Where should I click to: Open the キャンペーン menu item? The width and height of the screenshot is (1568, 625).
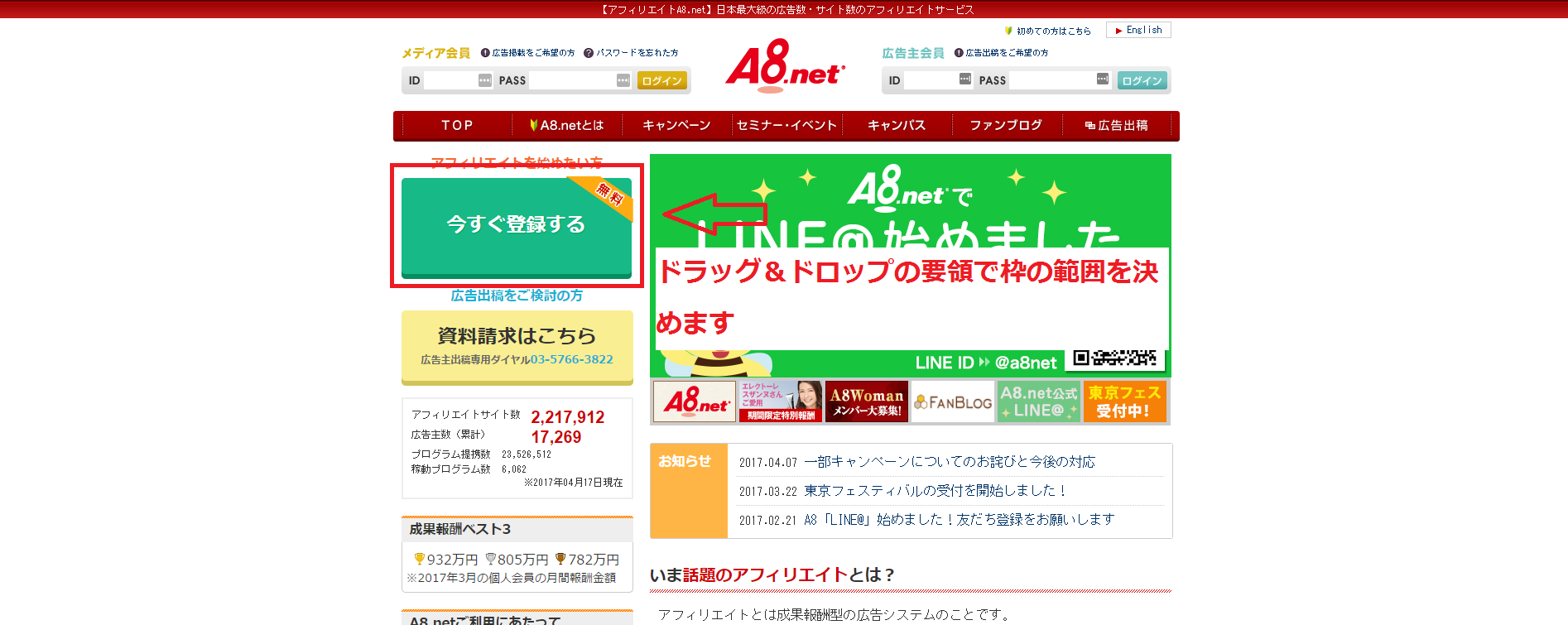pos(676,125)
